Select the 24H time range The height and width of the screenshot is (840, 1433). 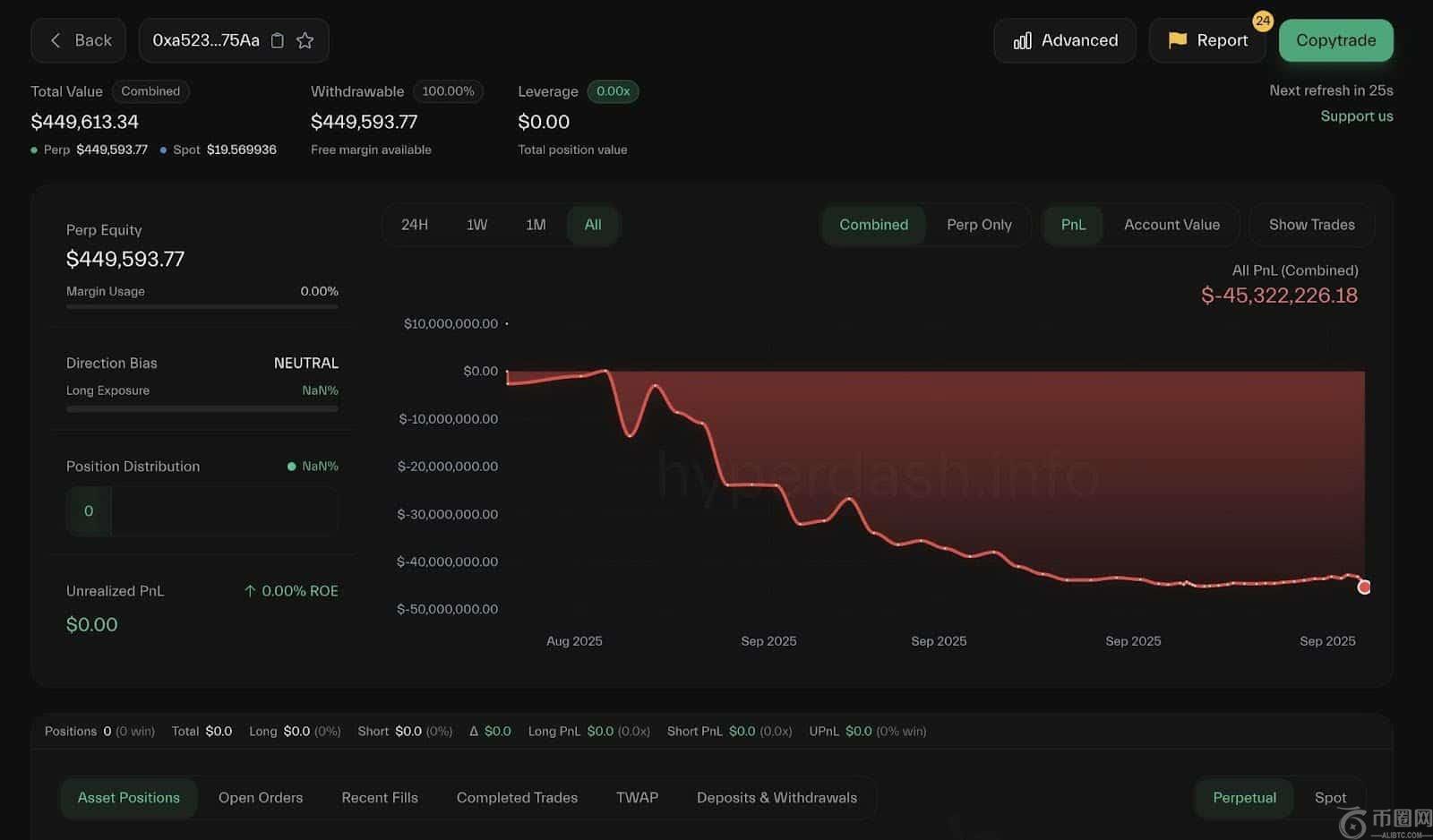point(414,225)
